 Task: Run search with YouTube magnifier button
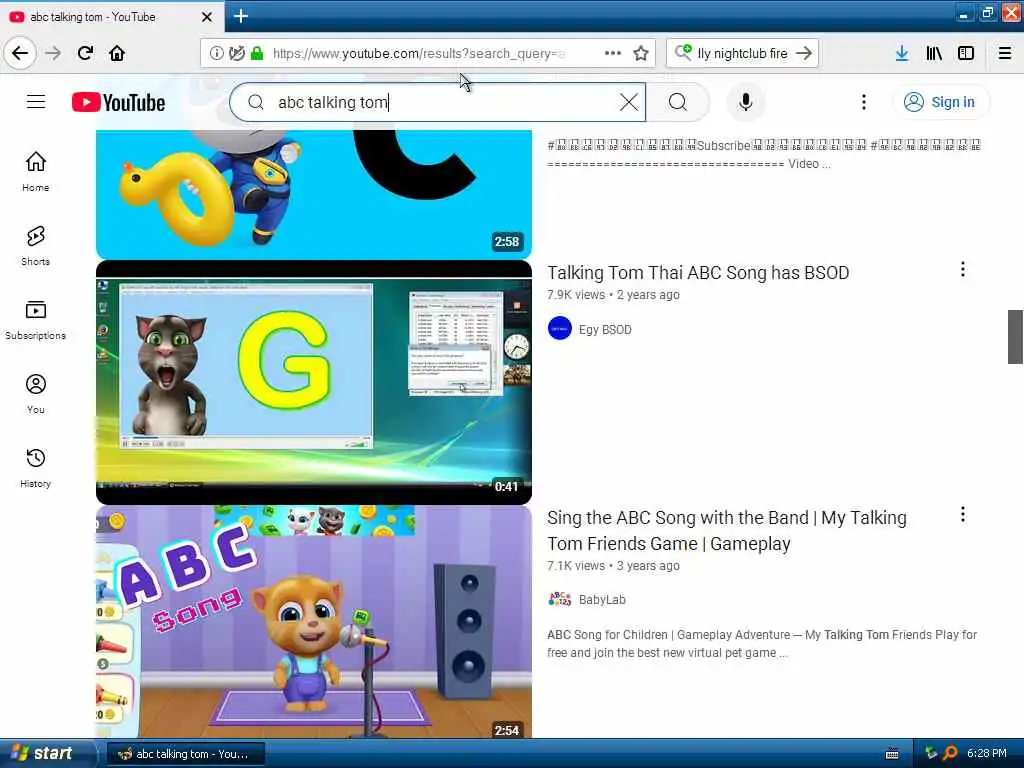point(678,102)
